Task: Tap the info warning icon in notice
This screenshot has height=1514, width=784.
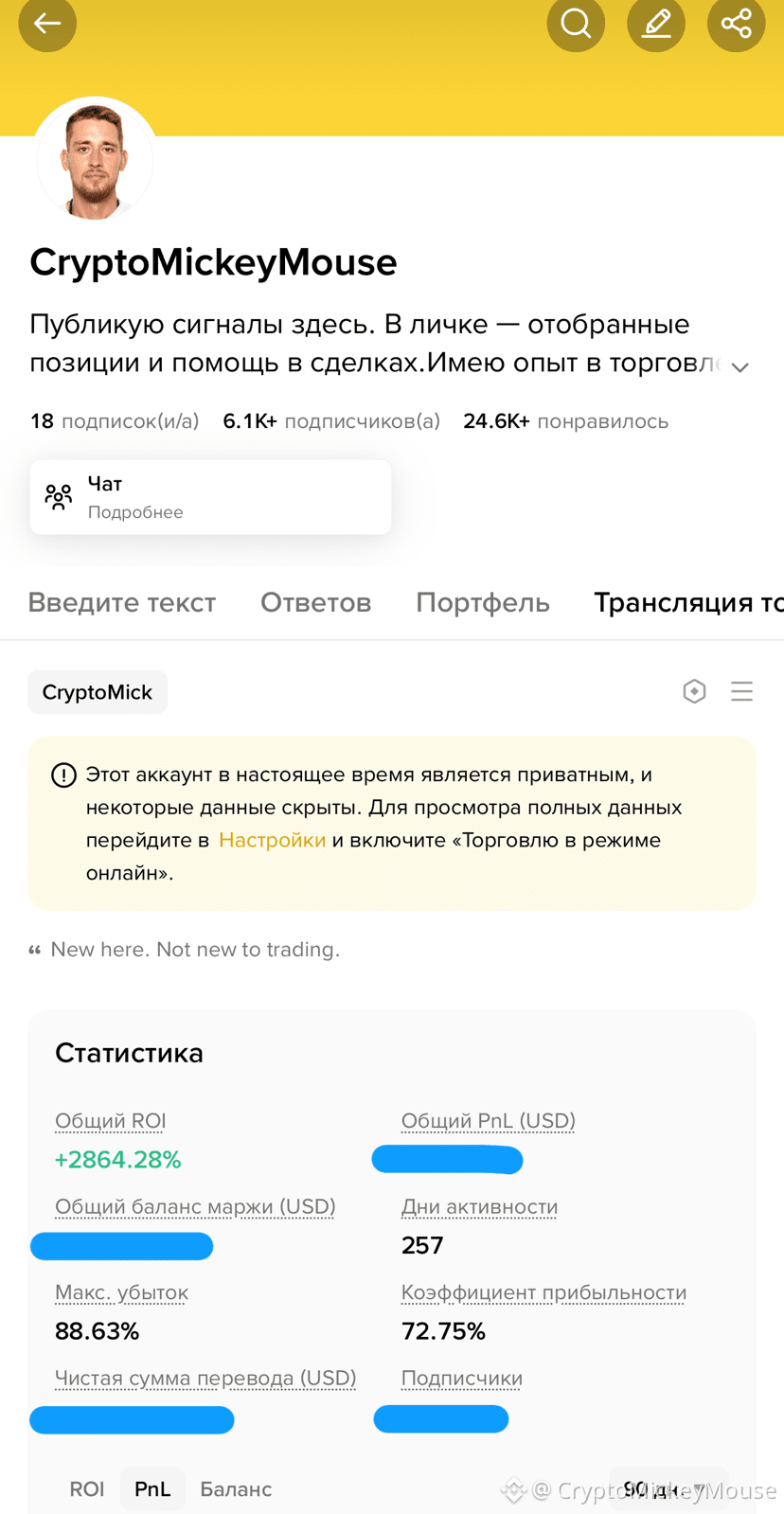Action: tap(63, 775)
